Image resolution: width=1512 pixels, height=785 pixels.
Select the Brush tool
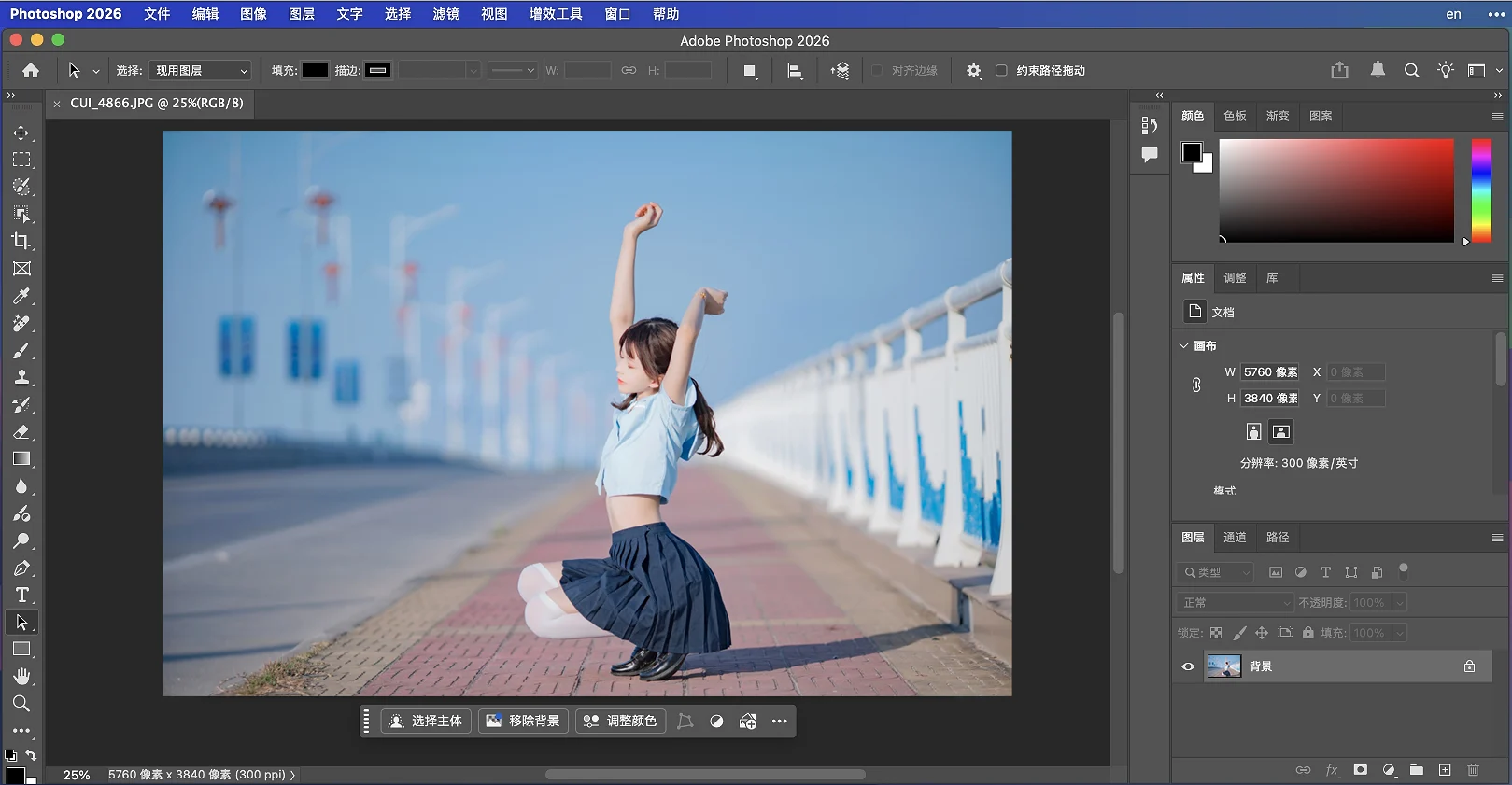pyautogui.click(x=21, y=351)
